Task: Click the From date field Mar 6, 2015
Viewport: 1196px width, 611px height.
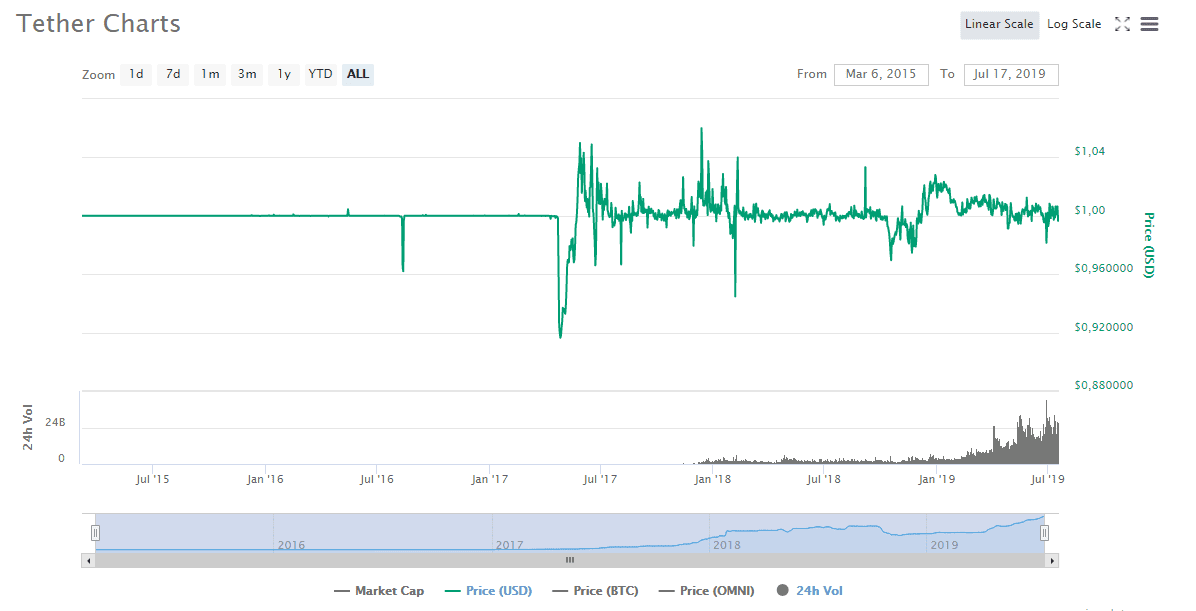Action: [x=881, y=74]
